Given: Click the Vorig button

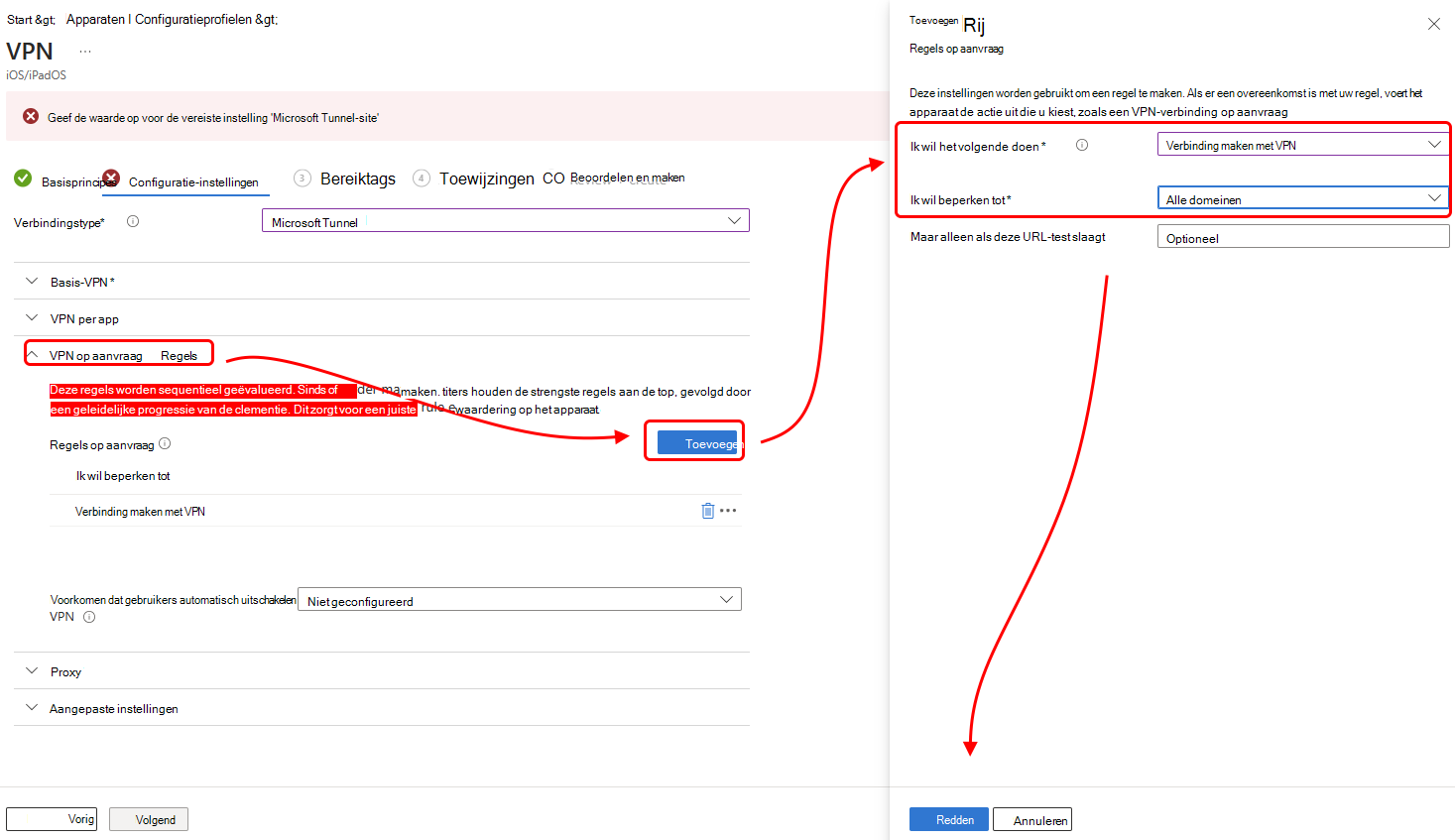Looking at the screenshot, I should (x=52, y=819).
